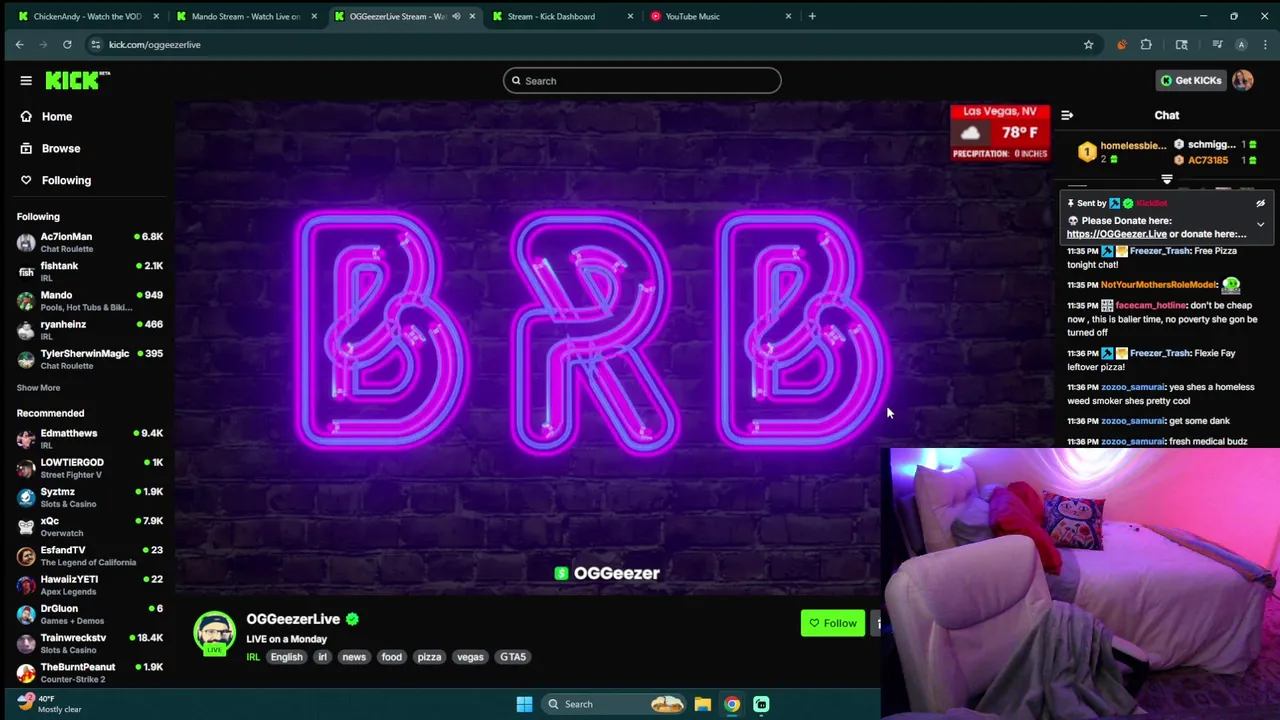This screenshot has height=720, width=1280.
Task: Select the vegas tag
Action: point(470,657)
